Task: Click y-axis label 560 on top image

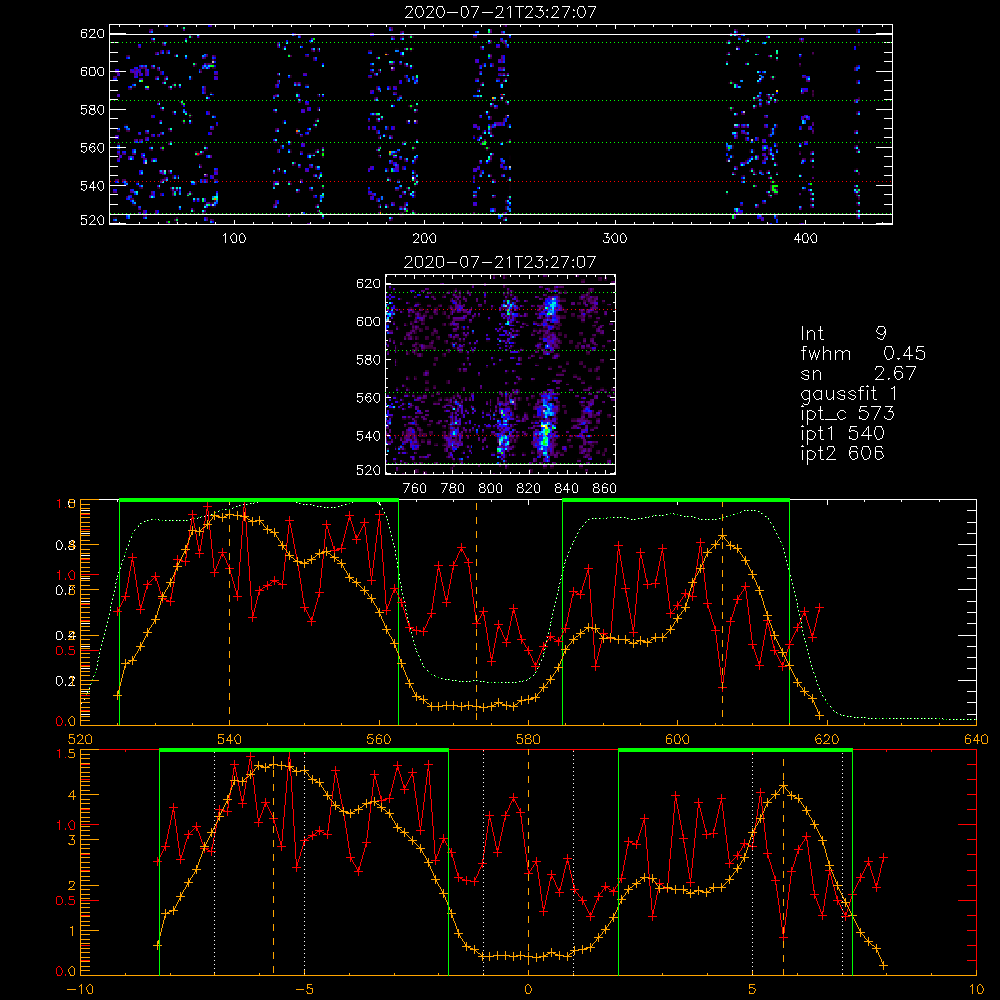Action: click(x=92, y=148)
